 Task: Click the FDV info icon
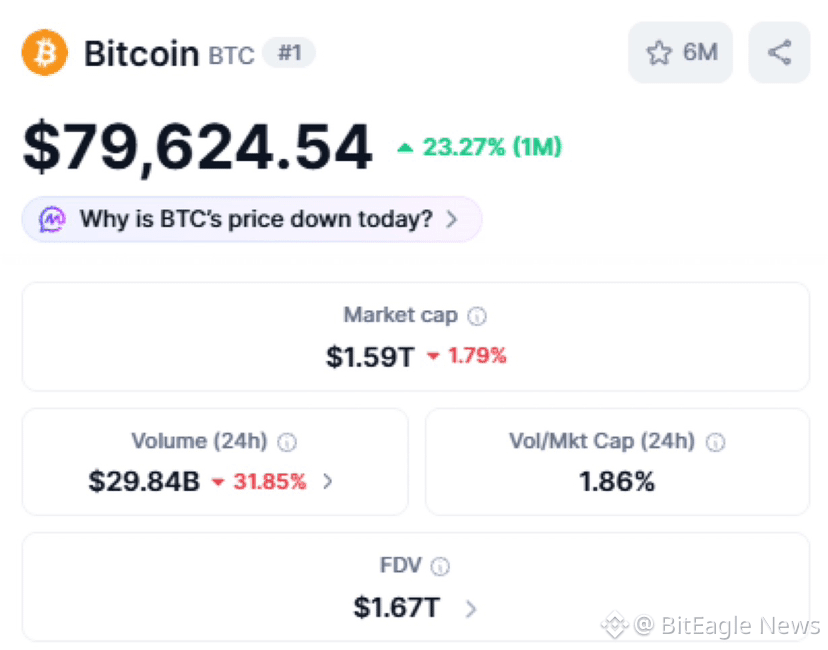pos(440,567)
